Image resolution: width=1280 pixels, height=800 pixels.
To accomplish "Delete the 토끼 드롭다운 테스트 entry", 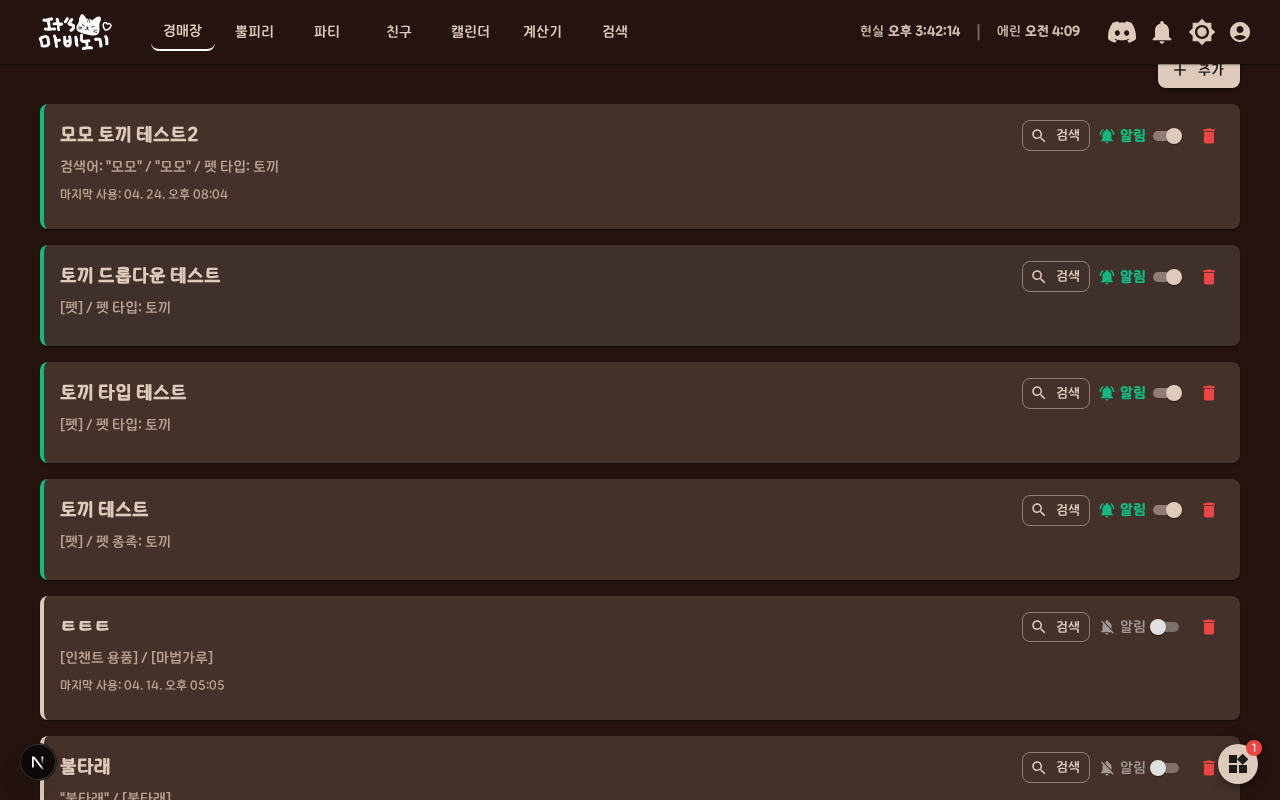I will coord(1209,277).
